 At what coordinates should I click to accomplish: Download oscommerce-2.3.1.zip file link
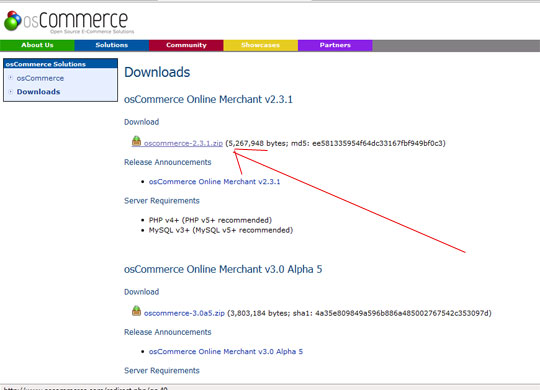tap(183, 143)
